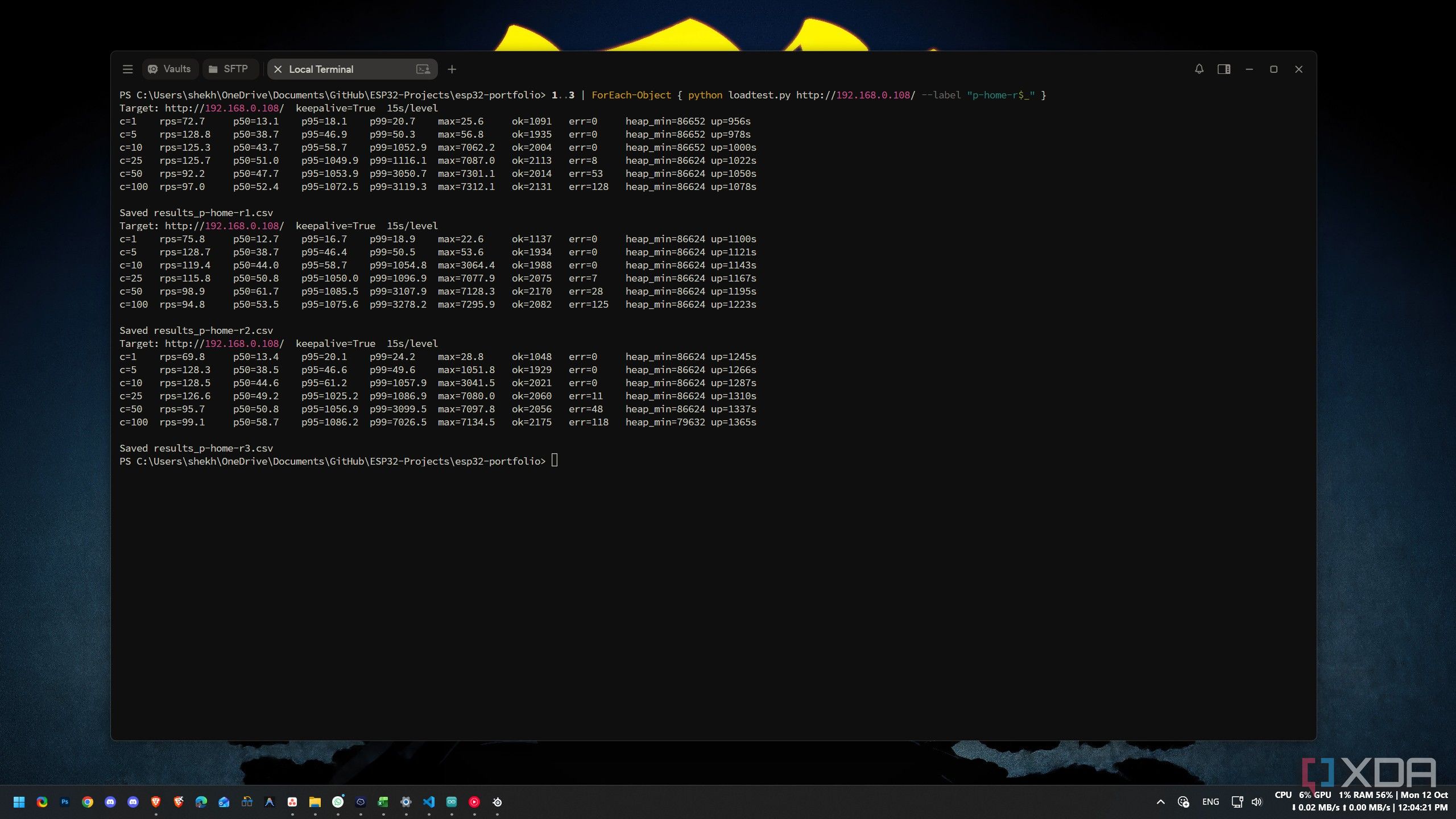Open Microsoft Edge from the taskbar

(x=201, y=802)
